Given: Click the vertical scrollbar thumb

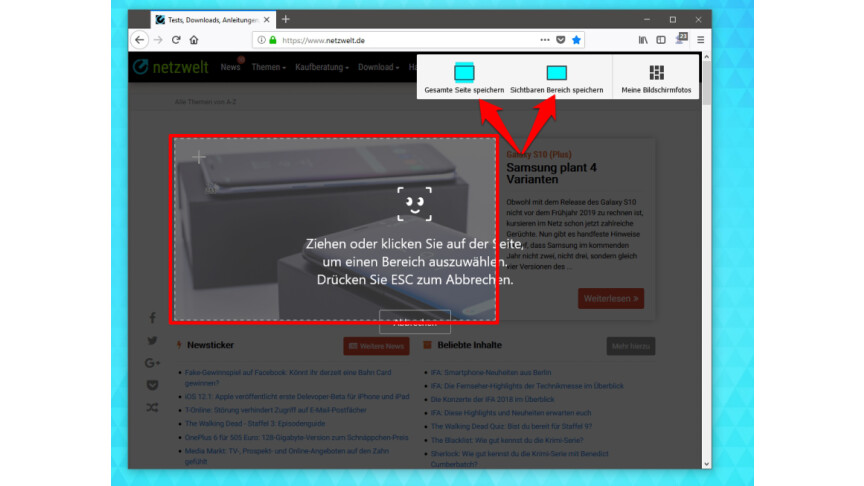Looking at the screenshot, I should click(x=706, y=83).
